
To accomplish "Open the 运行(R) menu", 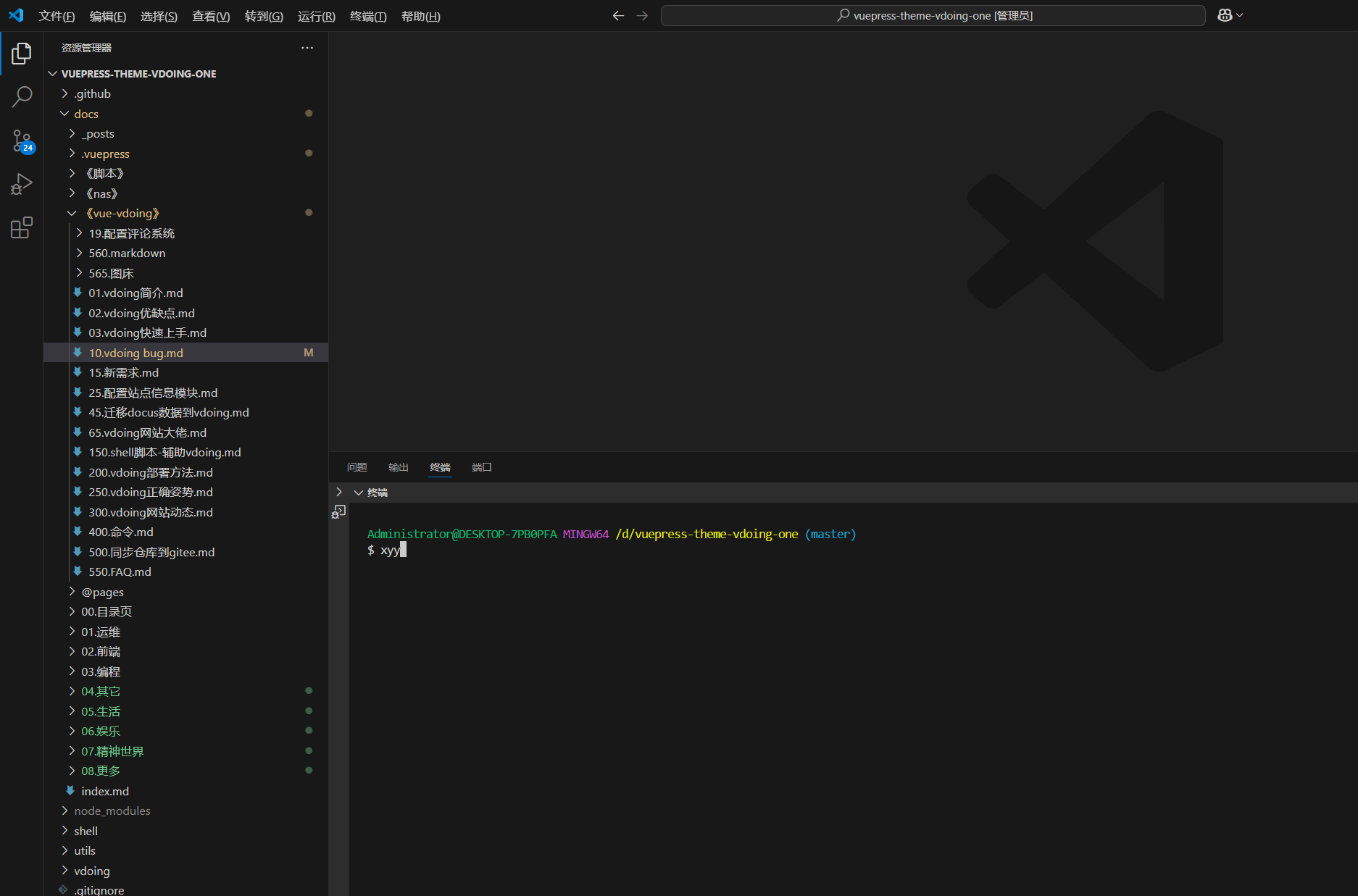I will coord(317,16).
